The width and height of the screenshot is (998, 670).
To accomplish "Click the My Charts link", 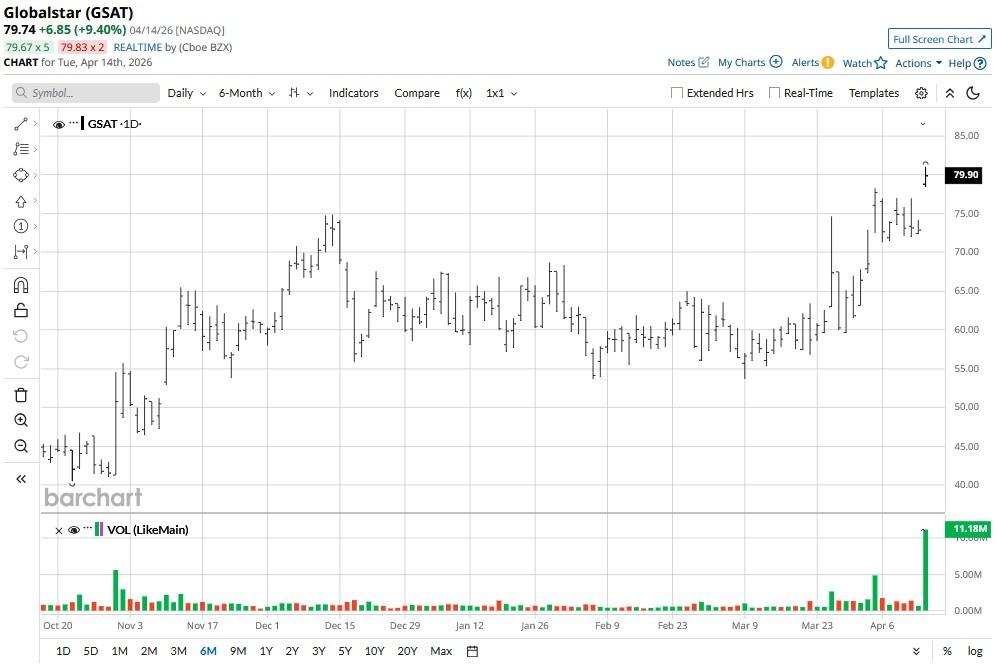I will click(741, 62).
